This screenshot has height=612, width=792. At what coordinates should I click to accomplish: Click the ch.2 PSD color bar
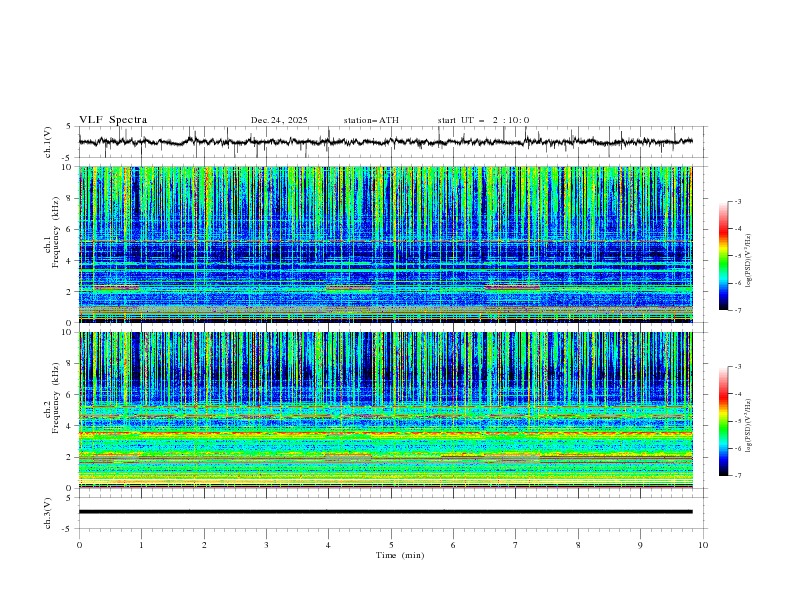pyautogui.click(x=724, y=421)
